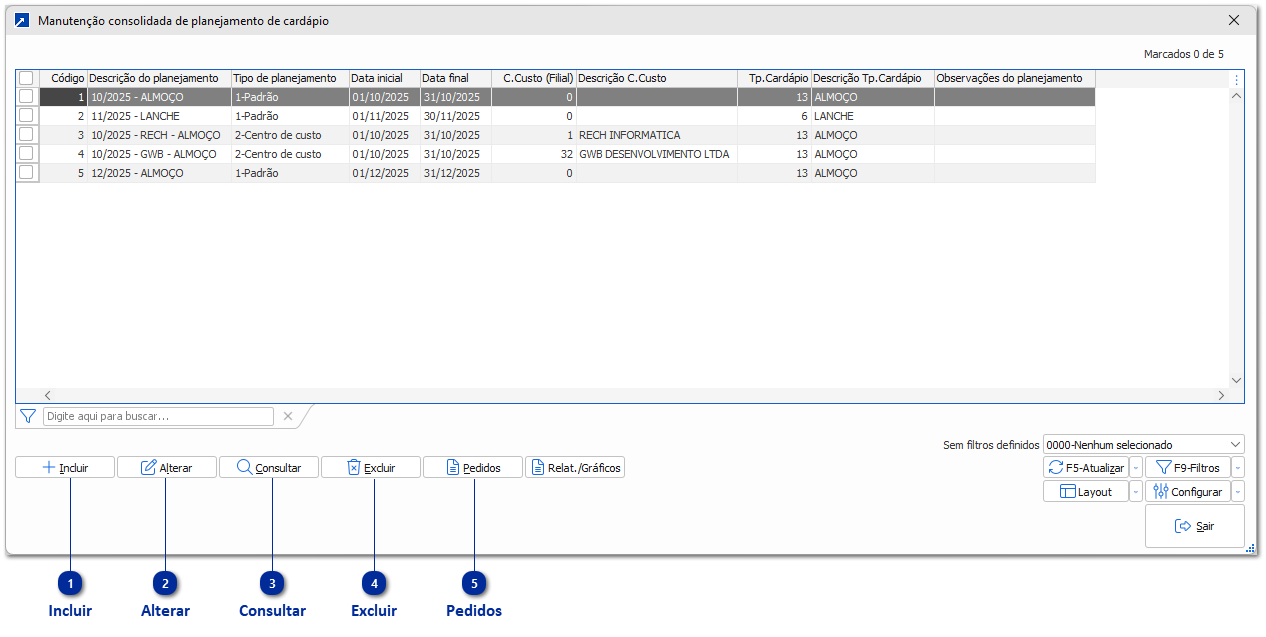
Task: Expand arrow next to F9-Filtros
Action: (1238, 467)
